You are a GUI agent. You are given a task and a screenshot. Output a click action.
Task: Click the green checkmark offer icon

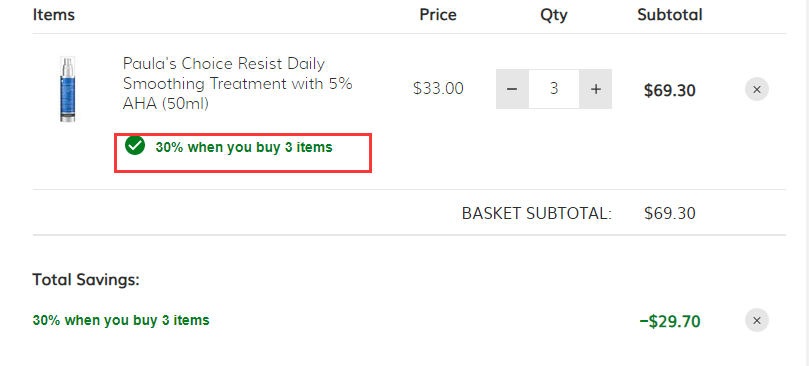(135, 146)
